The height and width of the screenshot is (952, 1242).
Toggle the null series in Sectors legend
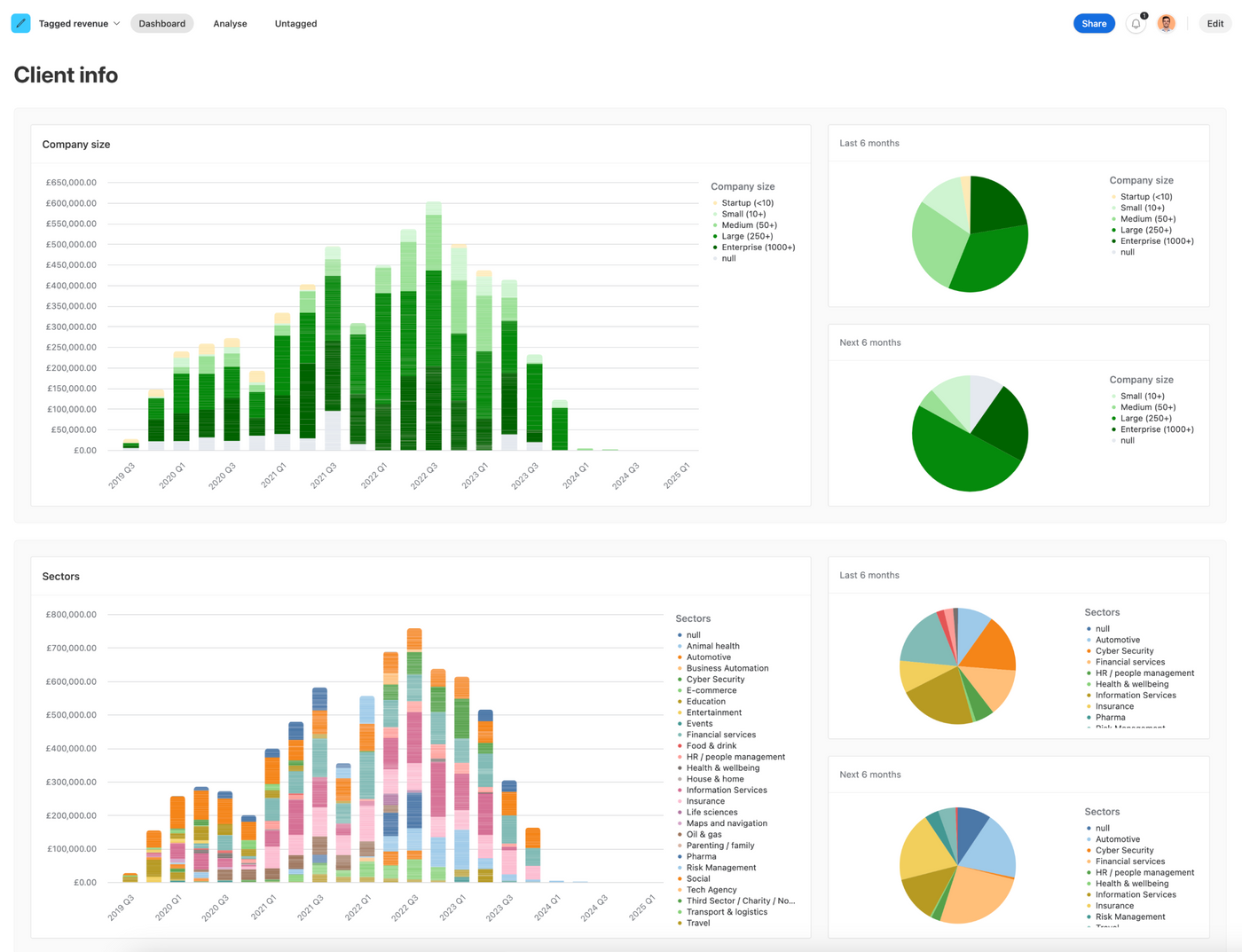click(692, 634)
